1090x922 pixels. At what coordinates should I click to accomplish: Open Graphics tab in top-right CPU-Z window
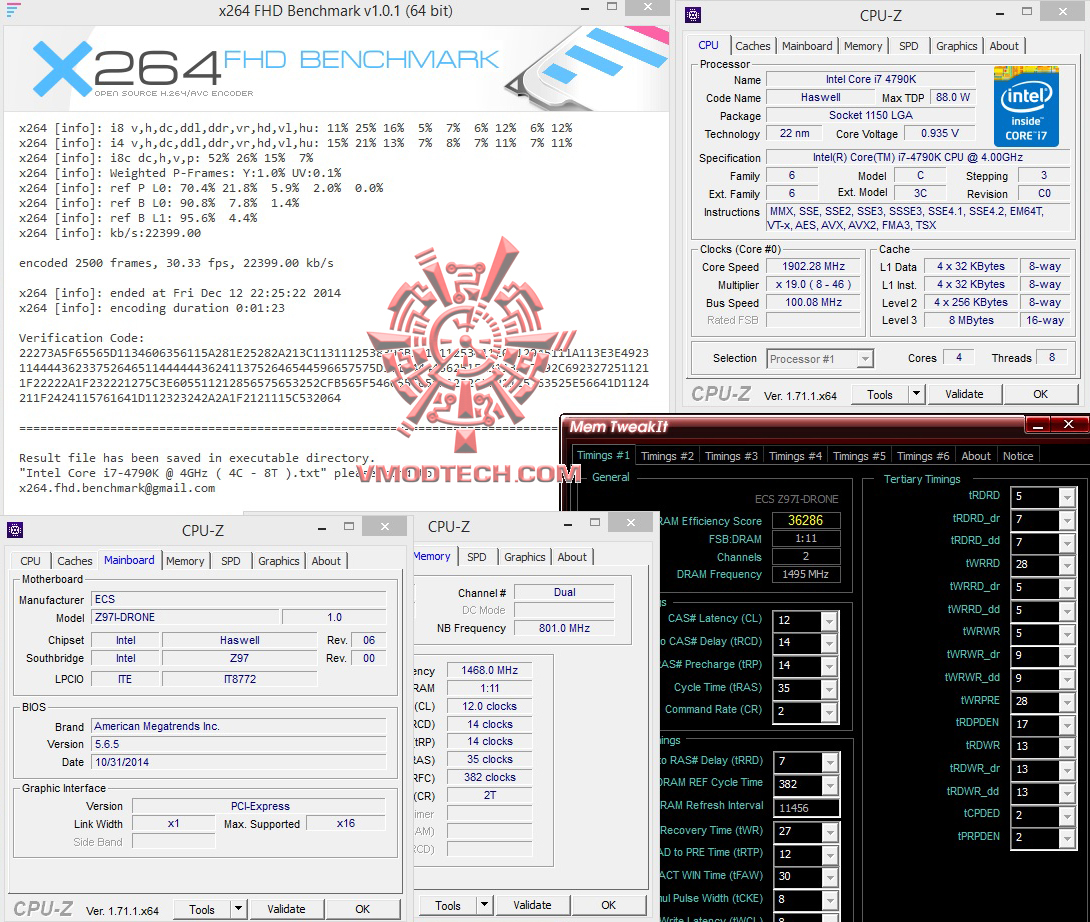tap(956, 46)
